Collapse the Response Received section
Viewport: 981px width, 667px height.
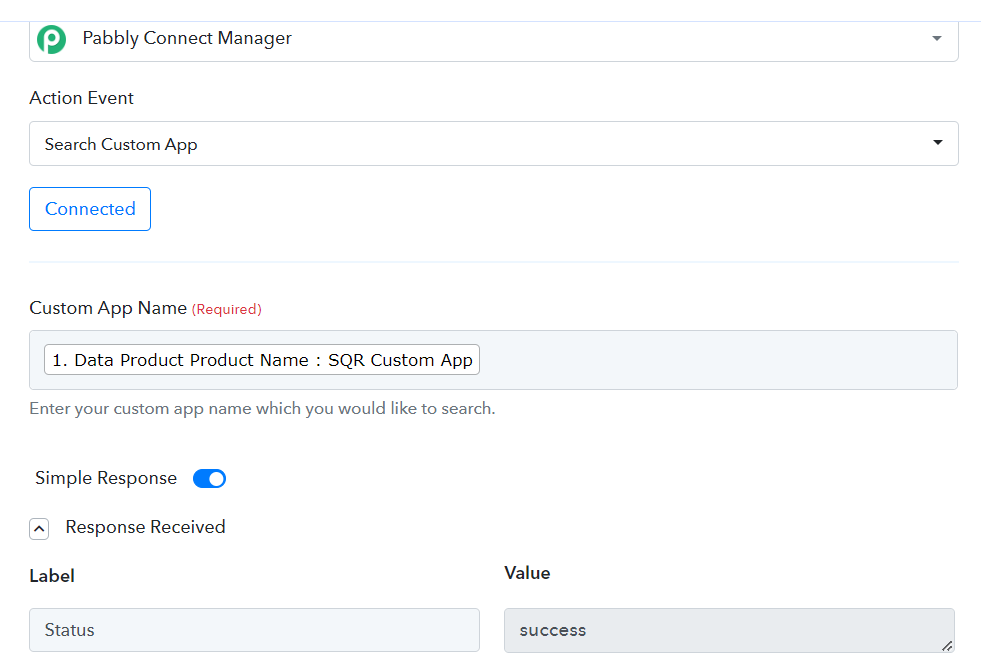tap(39, 529)
